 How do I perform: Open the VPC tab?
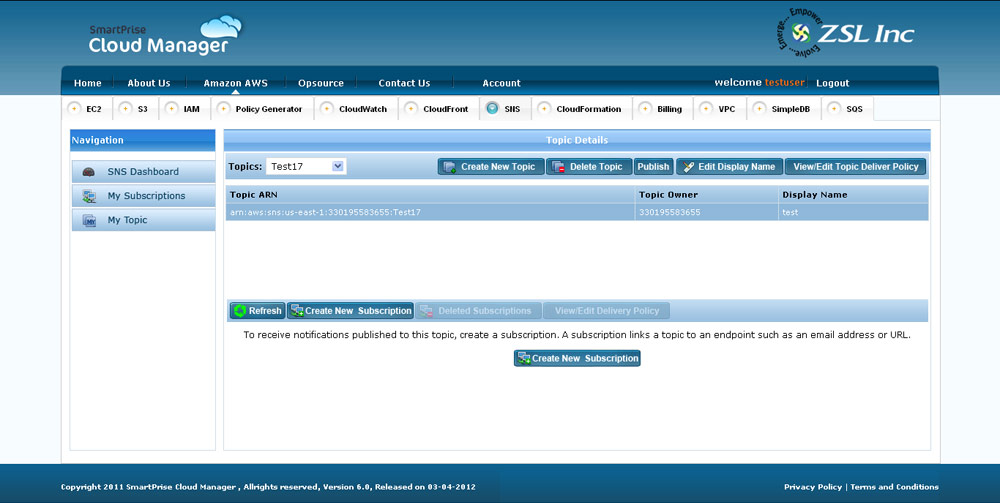coord(720,109)
